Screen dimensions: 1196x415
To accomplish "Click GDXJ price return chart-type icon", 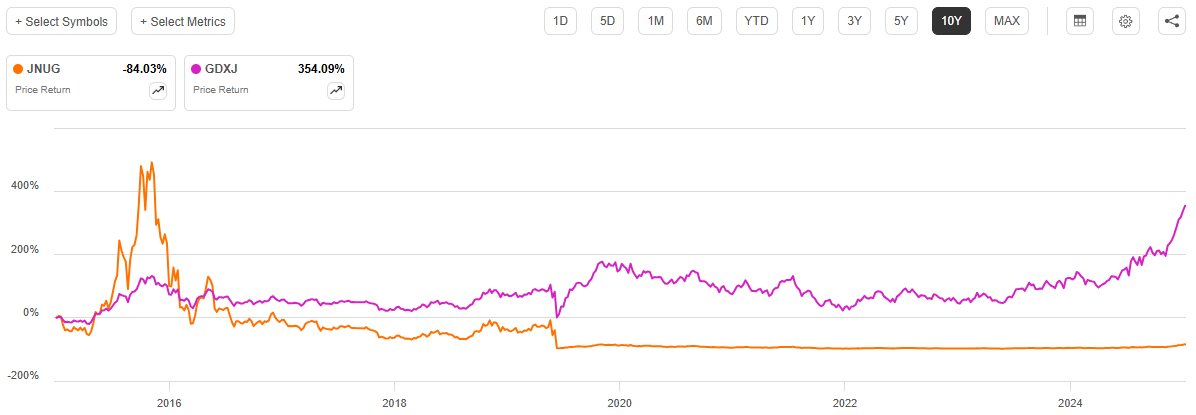I will [336, 90].
